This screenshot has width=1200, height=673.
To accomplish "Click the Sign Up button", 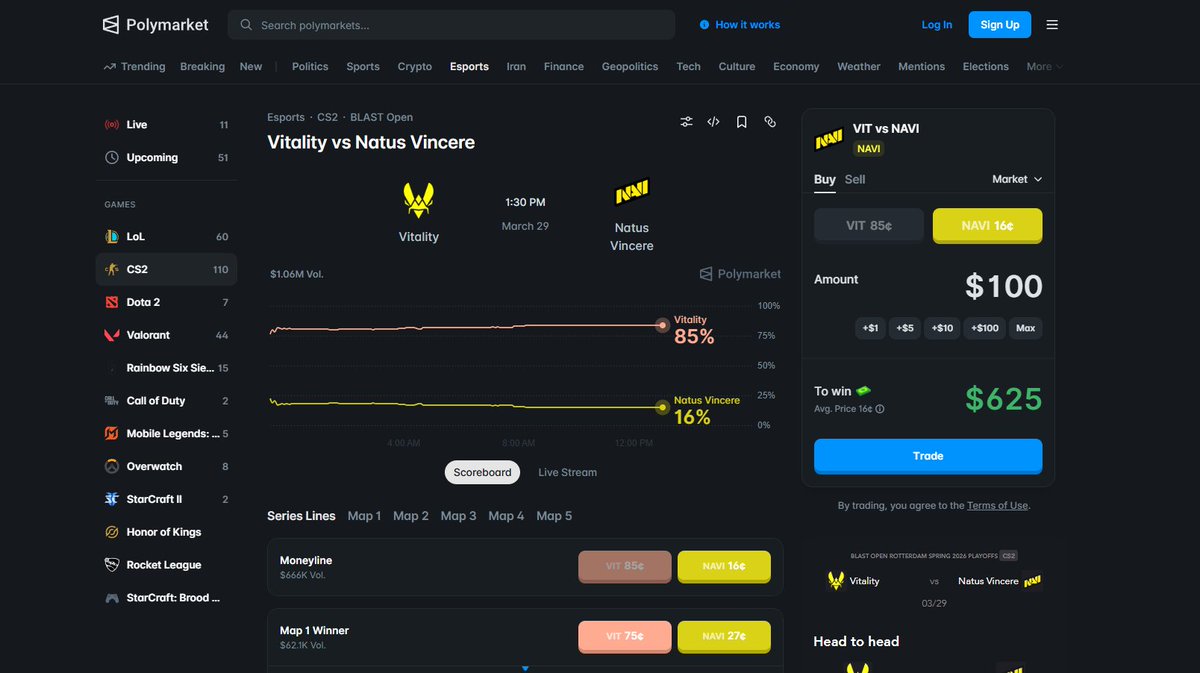I will [1000, 25].
